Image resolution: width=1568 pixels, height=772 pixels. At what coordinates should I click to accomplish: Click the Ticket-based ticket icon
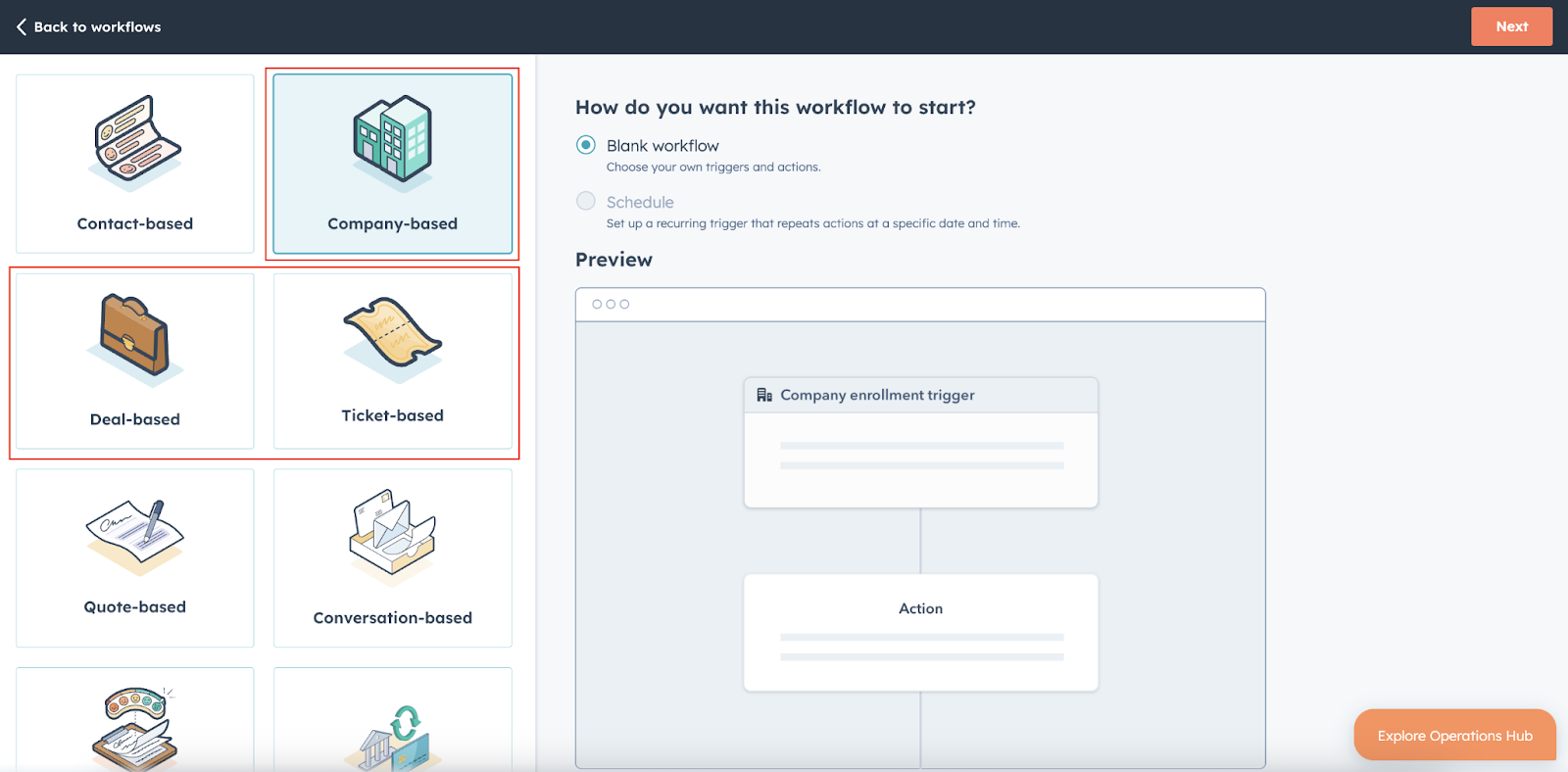[x=393, y=339]
